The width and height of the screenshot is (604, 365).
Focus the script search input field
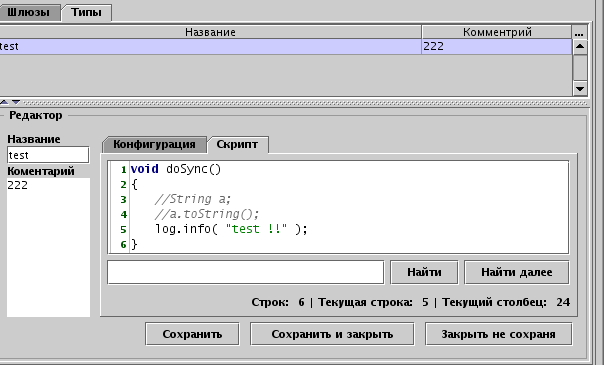tap(246, 273)
